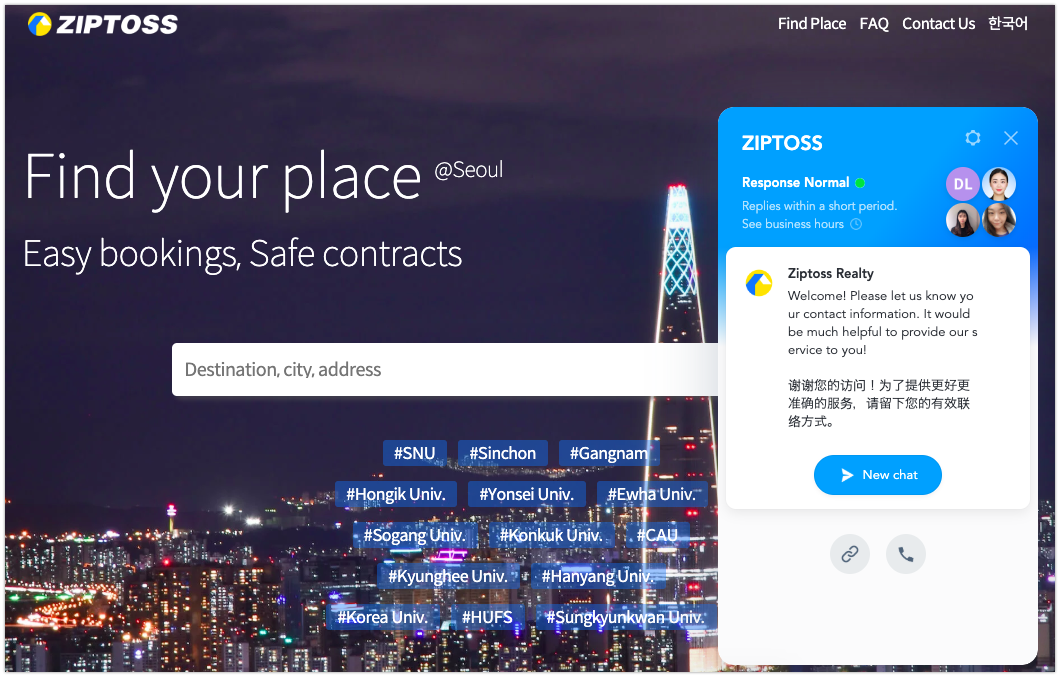This screenshot has height=677, width=1060.
Task: Go to Contact Us
Action: 938,24
